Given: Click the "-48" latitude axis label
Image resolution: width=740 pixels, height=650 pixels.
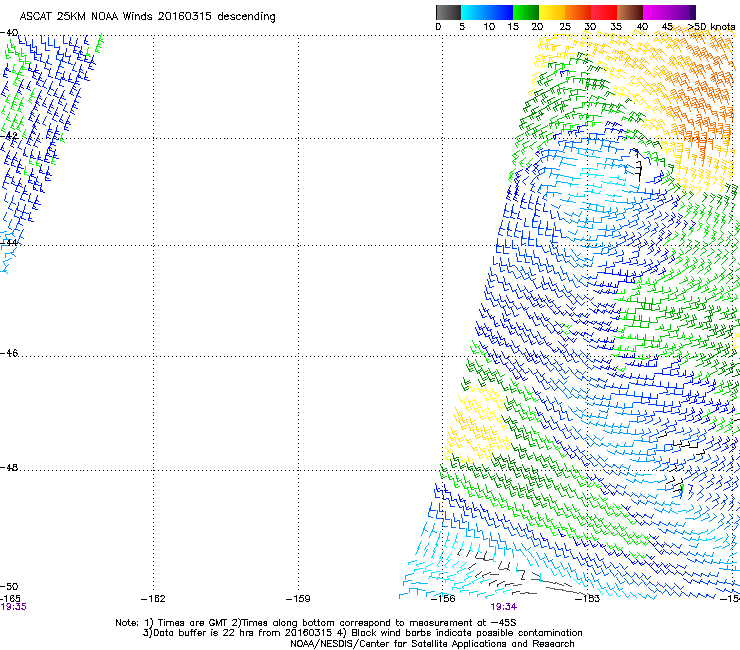Looking at the screenshot, I should (9, 468).
